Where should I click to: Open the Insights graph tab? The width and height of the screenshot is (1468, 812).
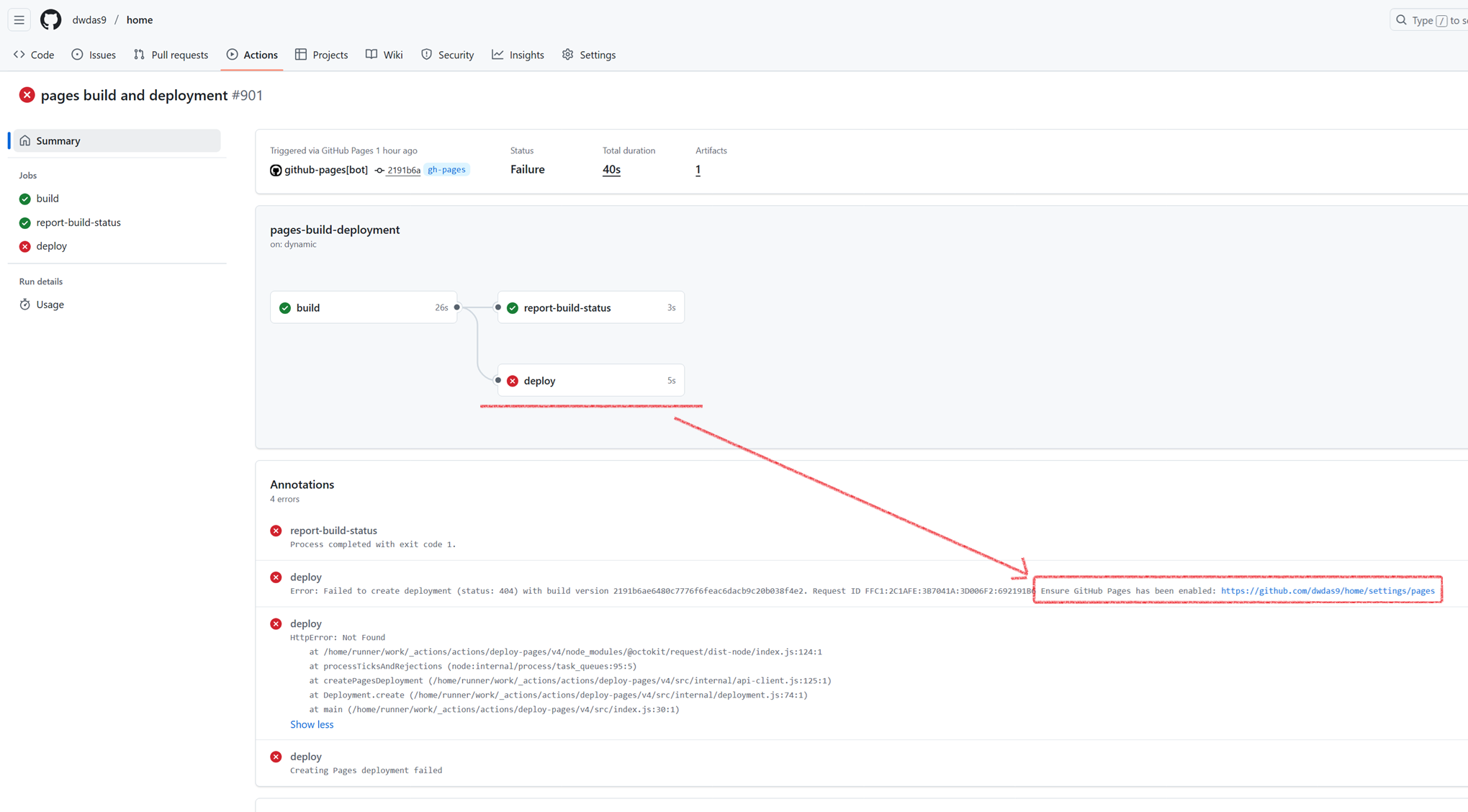tap(518, 55)
